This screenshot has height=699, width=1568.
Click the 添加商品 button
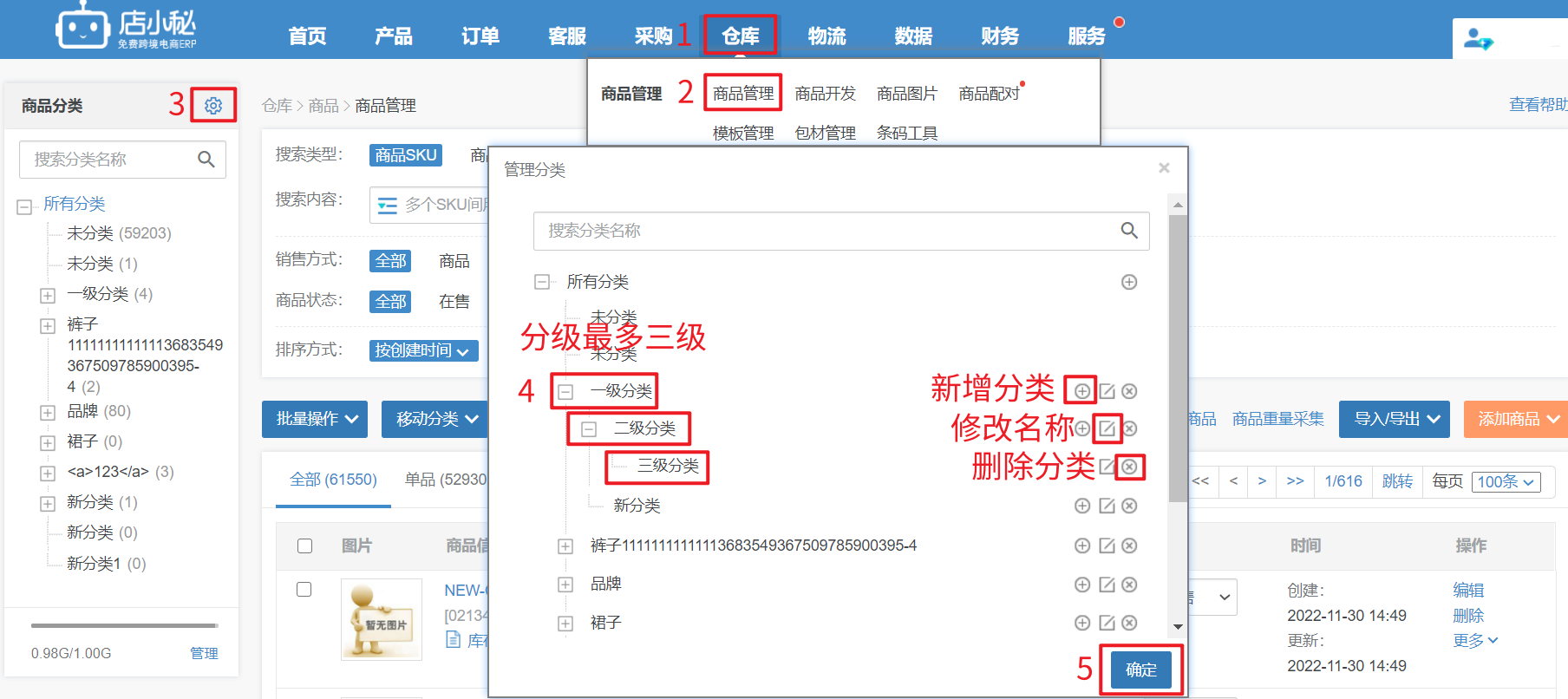click(x=1516, y=419)
